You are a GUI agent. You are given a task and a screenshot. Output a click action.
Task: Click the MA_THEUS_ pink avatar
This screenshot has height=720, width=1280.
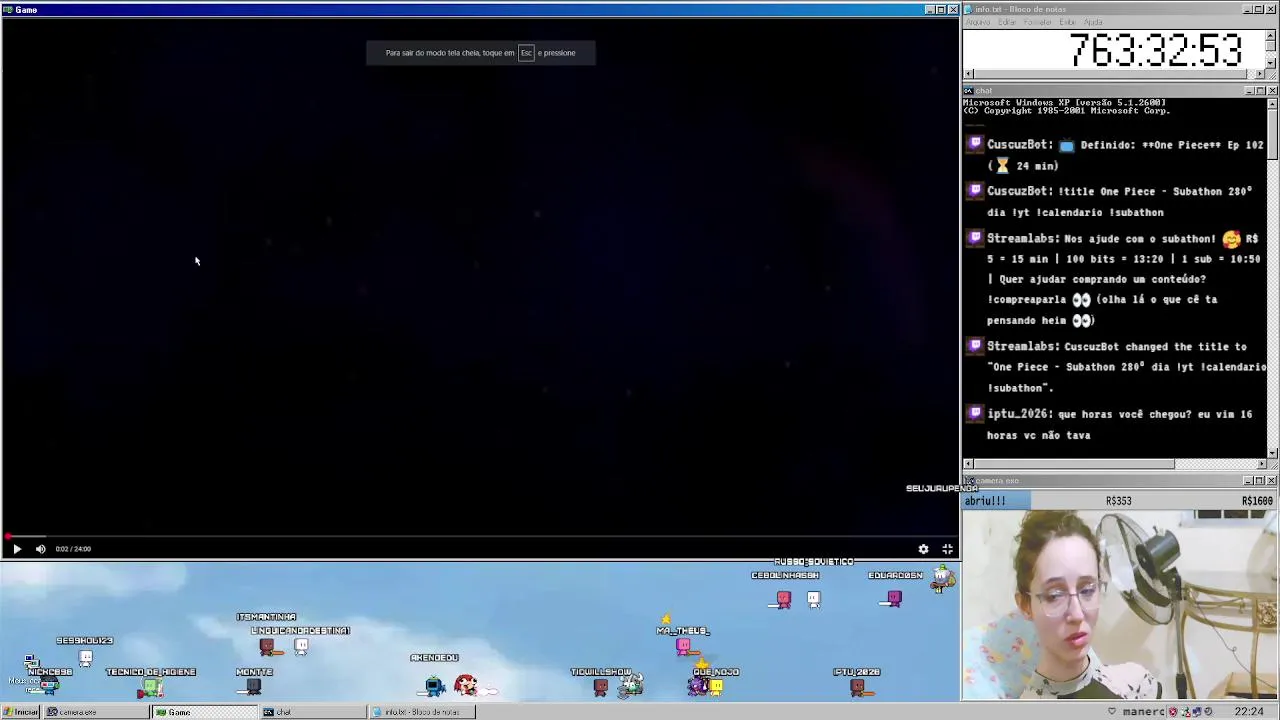(x=683, y=647)
